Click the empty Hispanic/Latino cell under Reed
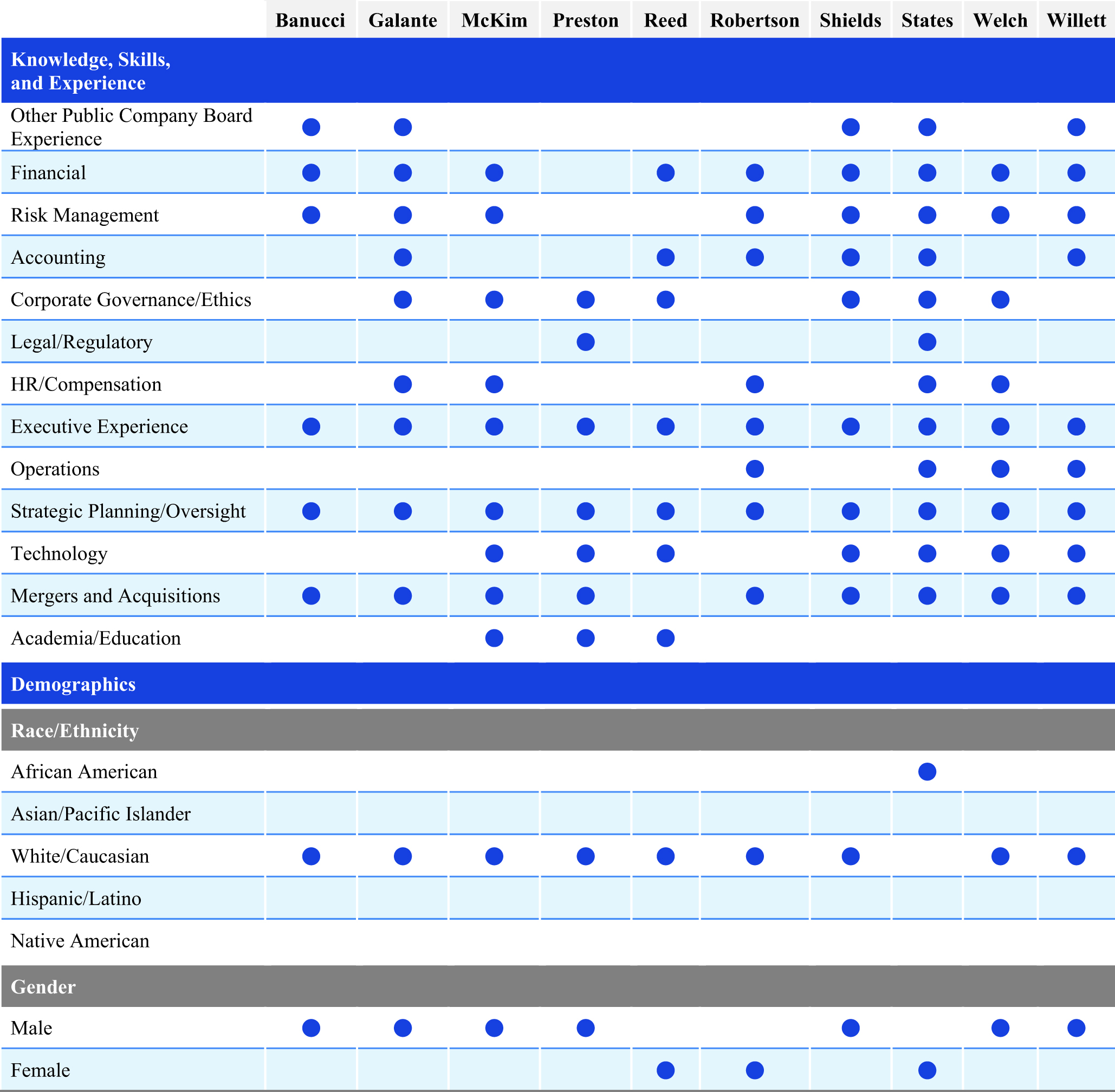1115x1092 pixels. 665,898
